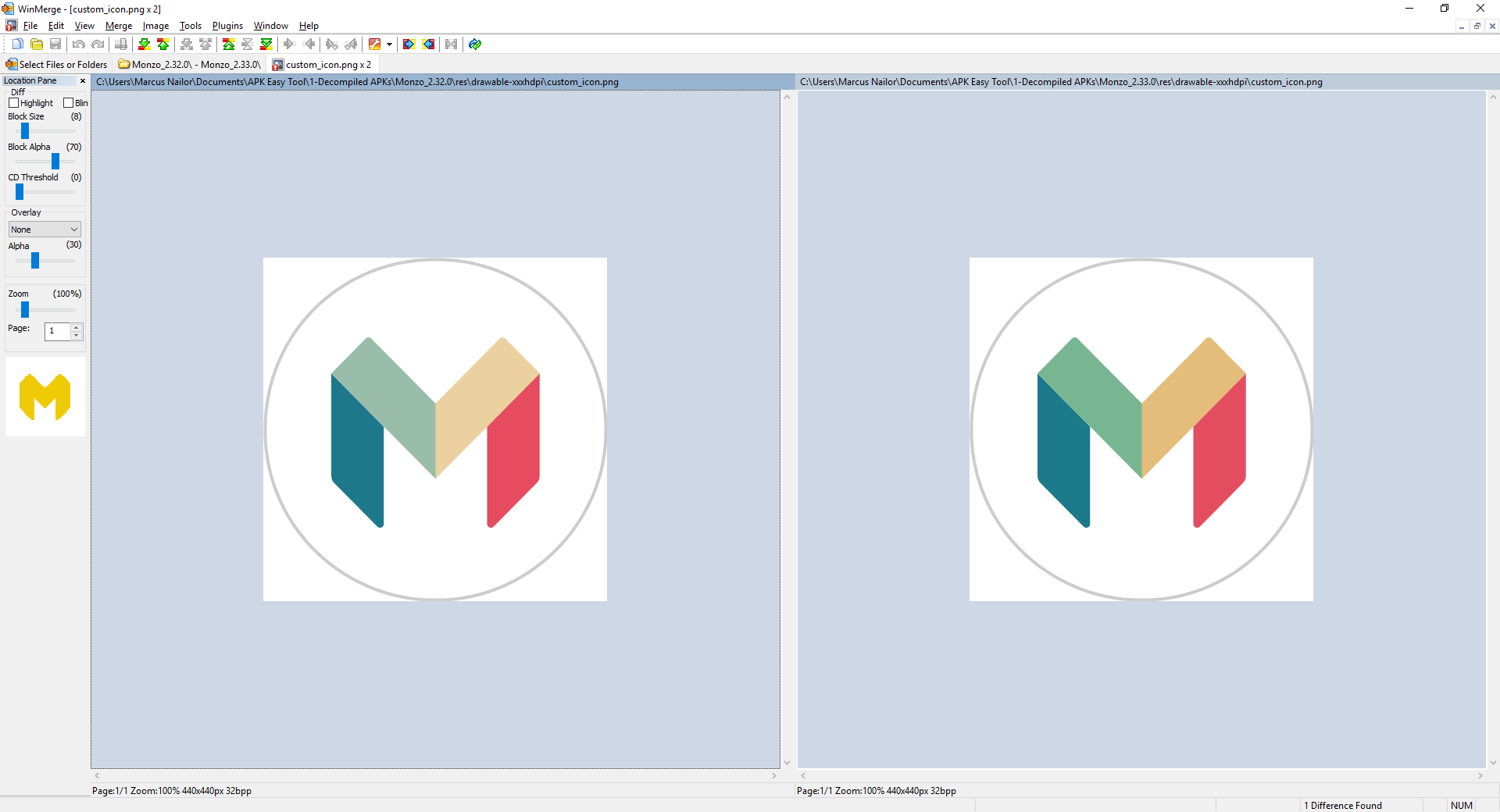
Task: Click the Open folder toolbar icon
Action: 37,45
